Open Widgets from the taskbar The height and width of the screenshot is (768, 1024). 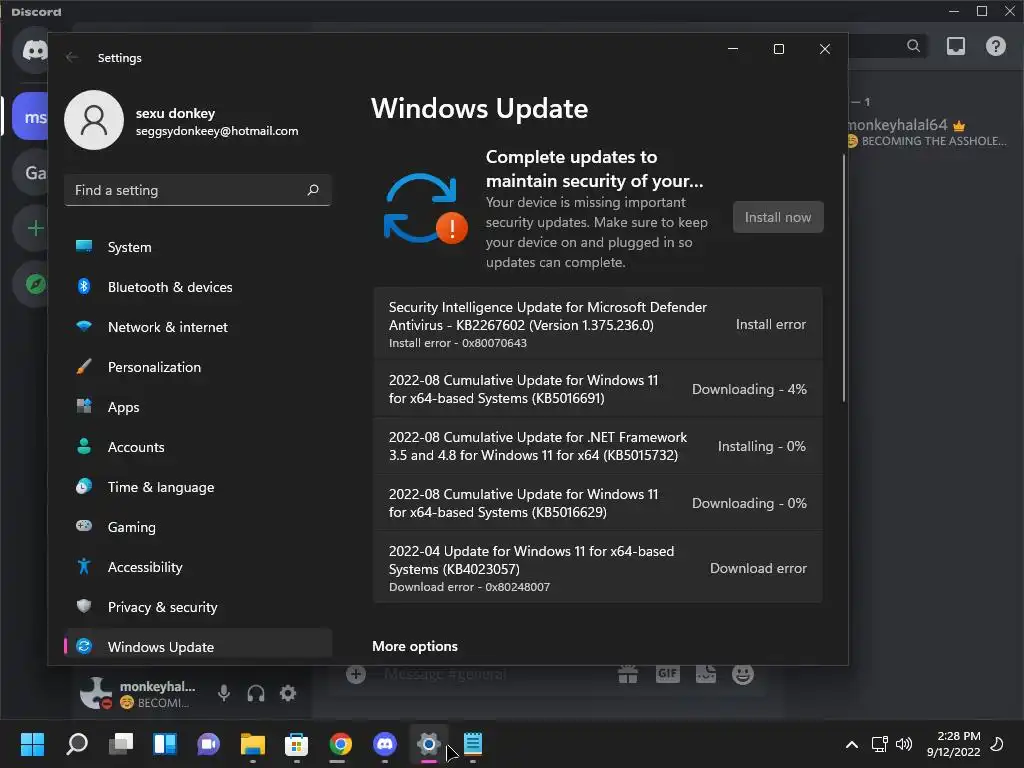(x=165, y=744)
